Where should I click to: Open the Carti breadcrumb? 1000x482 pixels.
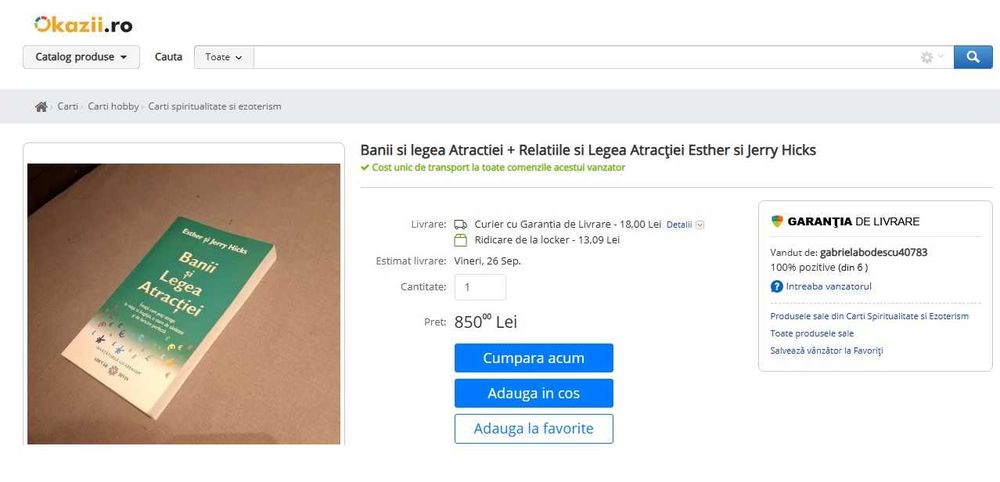(x=68, y=106)
